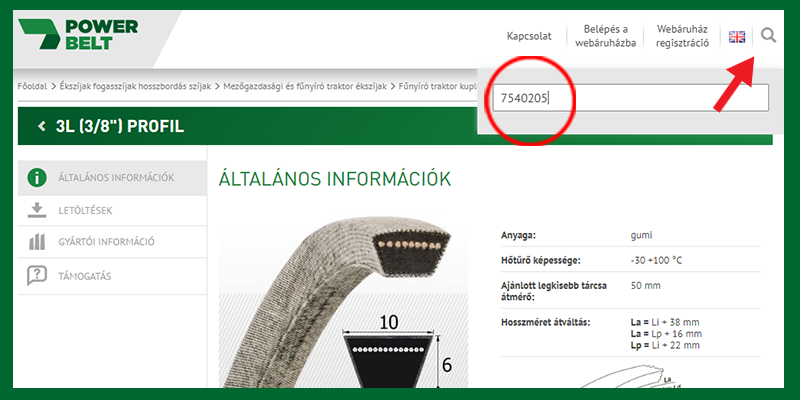Select the Általános információk sidebar tab
Viewport: 800px width, 400px height.
[x=112, y=178]
